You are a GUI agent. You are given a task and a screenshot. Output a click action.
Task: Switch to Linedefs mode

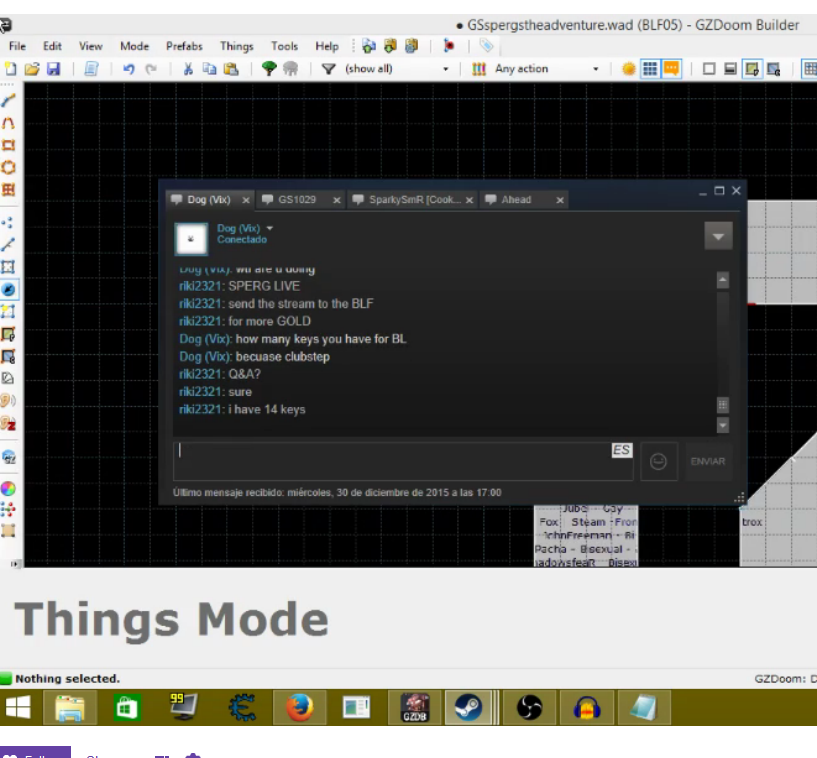pyautogui.click(x=8, y=245)
